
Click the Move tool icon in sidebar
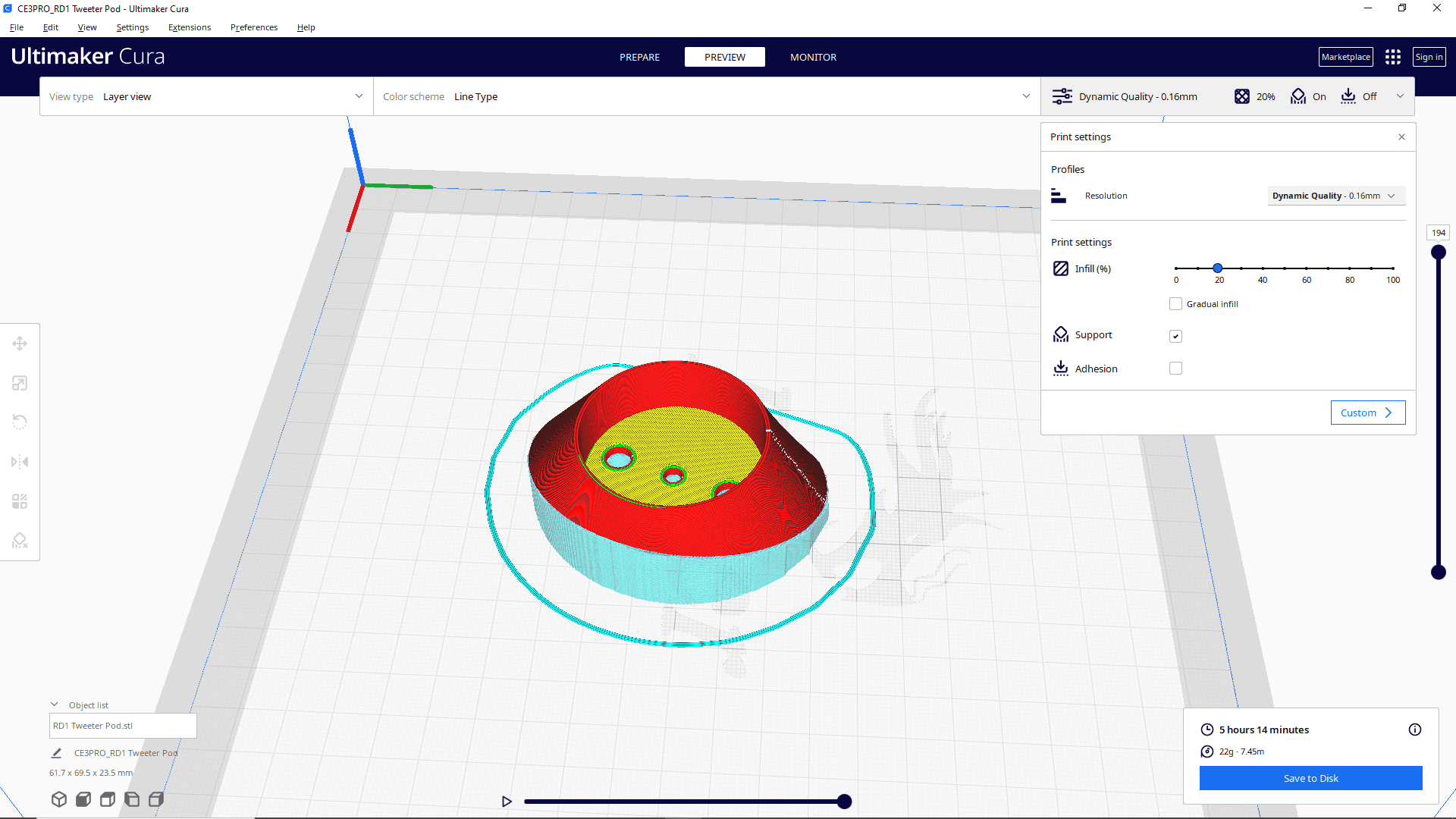click(19, 343)
